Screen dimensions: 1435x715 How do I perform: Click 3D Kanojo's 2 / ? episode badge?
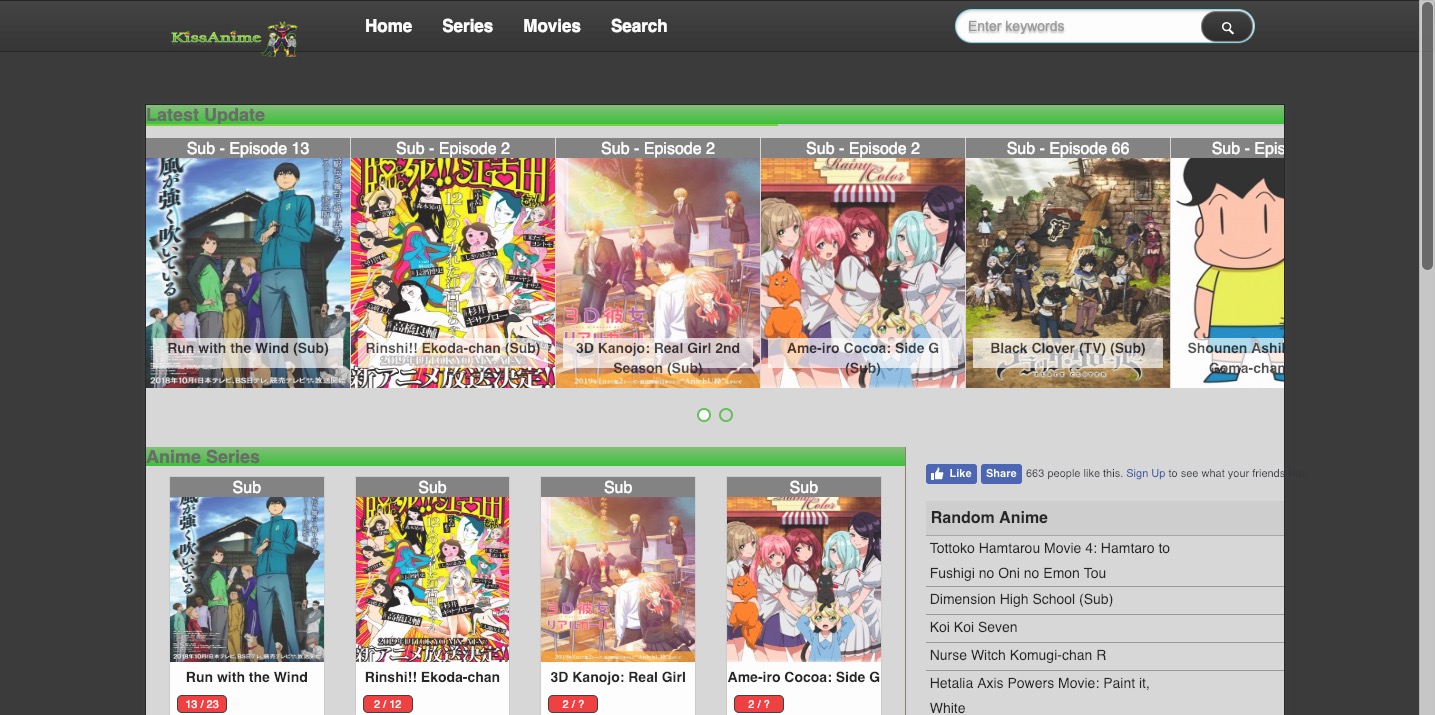tap(573, 704)
